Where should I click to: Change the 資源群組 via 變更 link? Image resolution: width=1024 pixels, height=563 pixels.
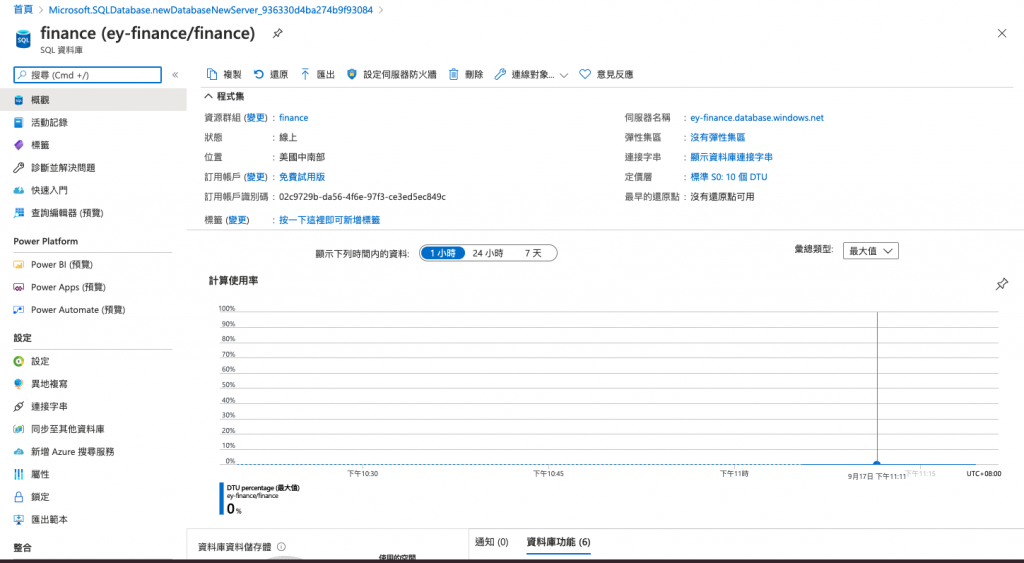pyautogui.click(x=256, y=118)
